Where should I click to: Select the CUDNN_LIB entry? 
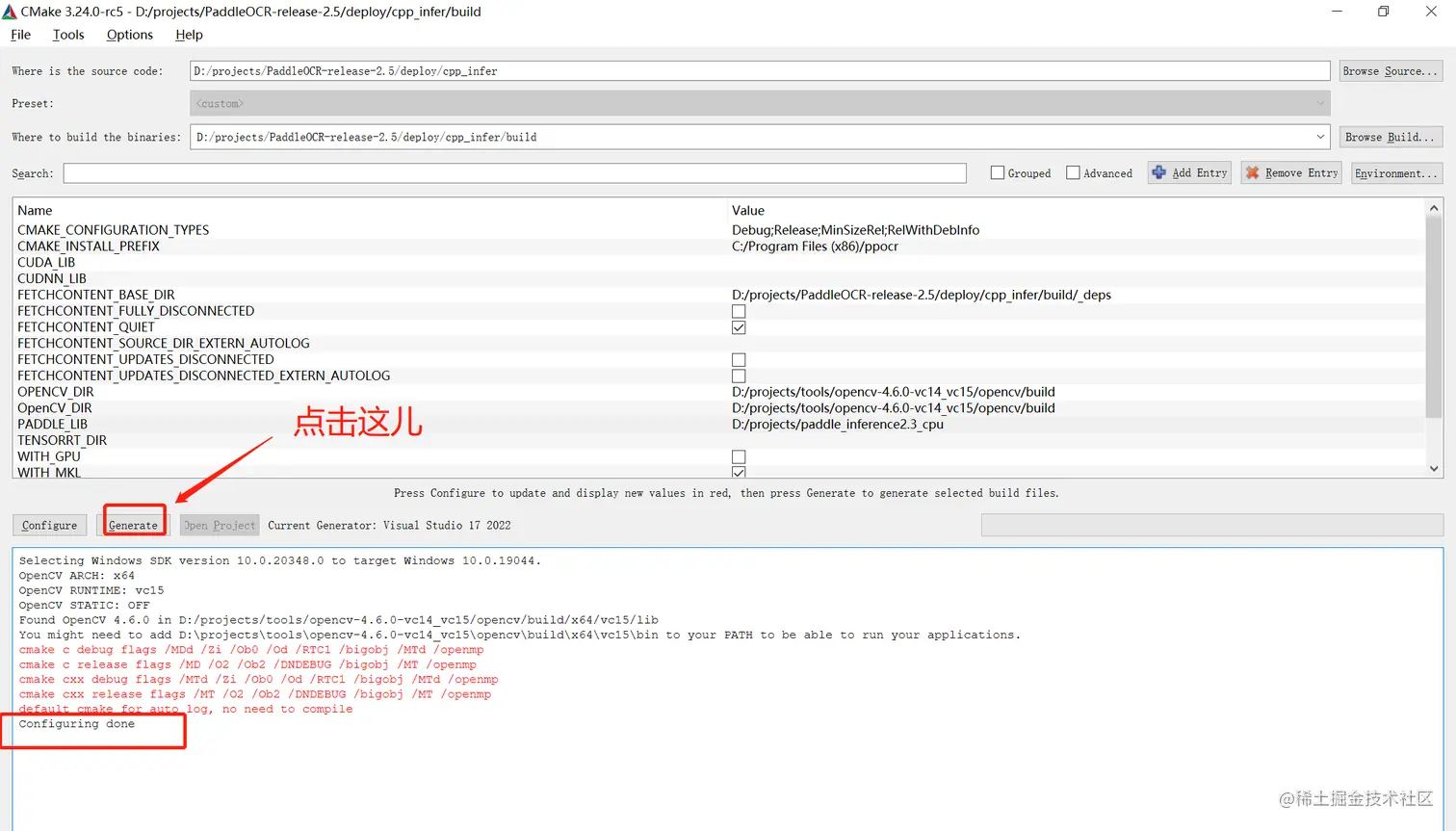pyautogui.click(x=52, y=278)
